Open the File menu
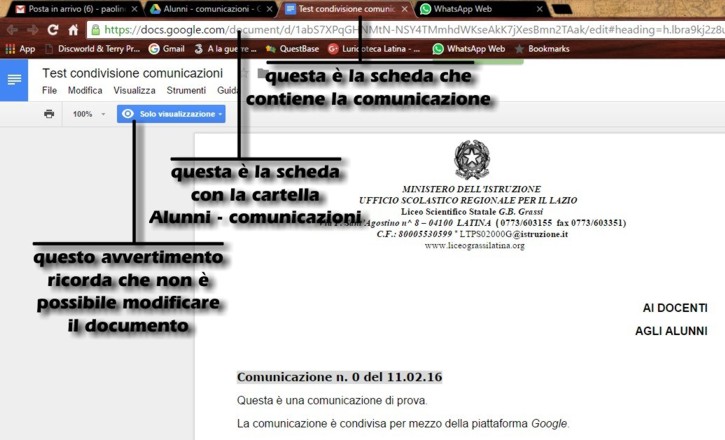725x440 pixels. [49, 90]
